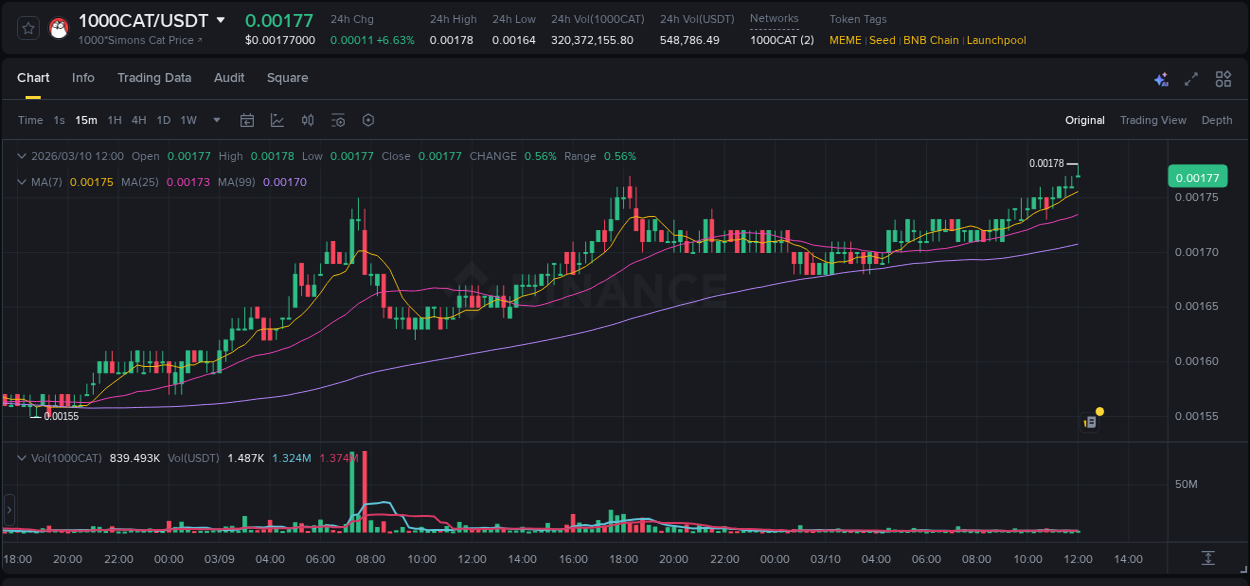Click the green current price label on the axis
Viewport: 1250px width, 586px height.
(x=1197, y=176)
